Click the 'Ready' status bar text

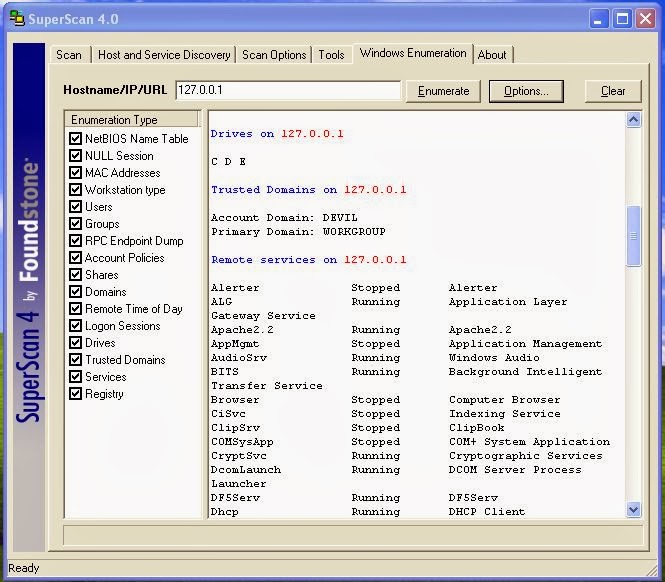tap(23, 568)
